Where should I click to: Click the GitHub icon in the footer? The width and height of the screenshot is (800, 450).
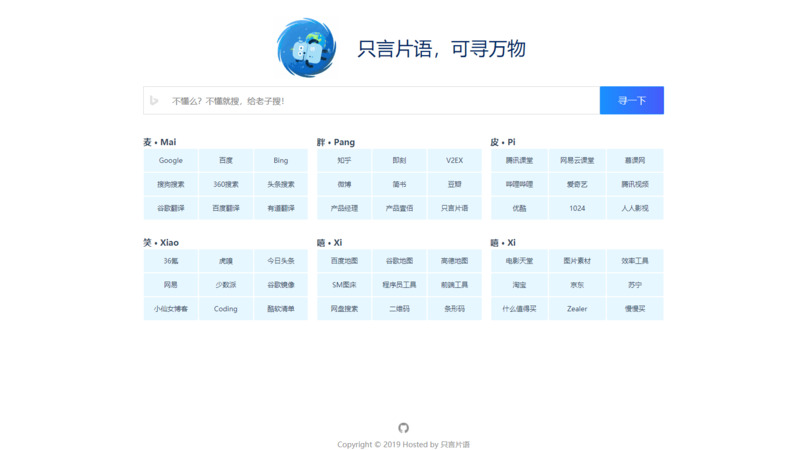point(403,428)
